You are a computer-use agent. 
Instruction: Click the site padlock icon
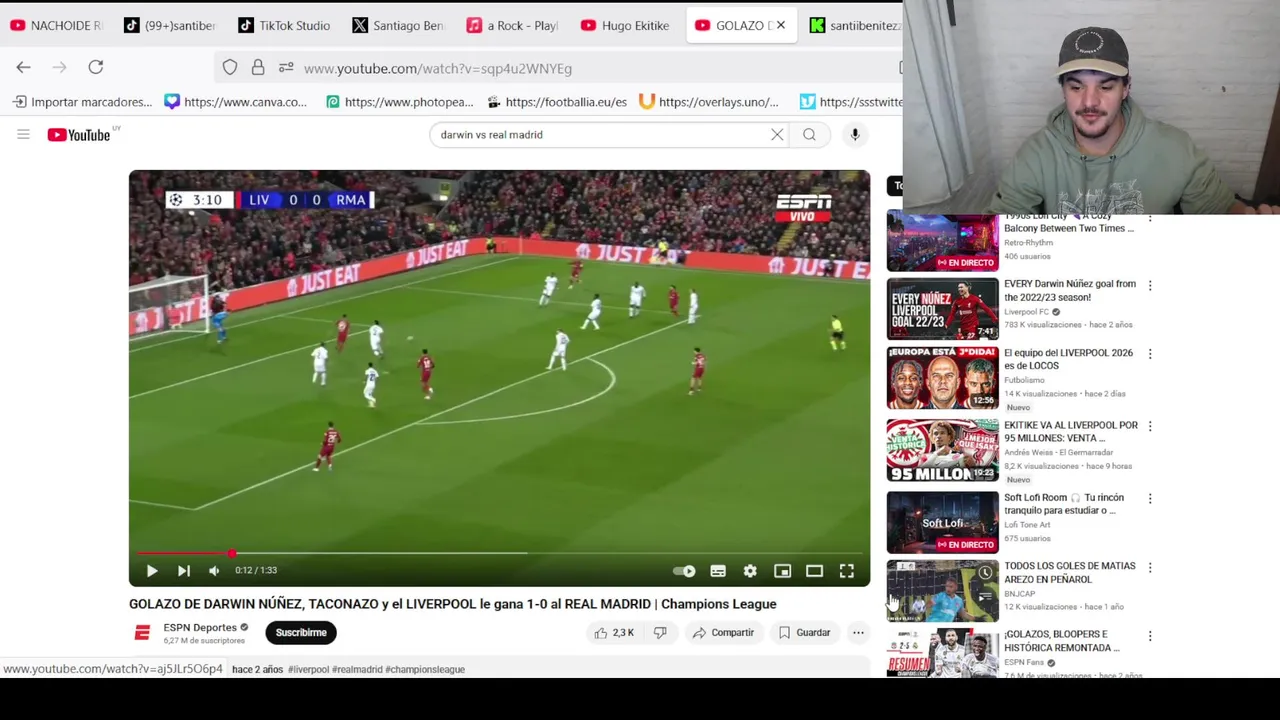pos(258,67)
